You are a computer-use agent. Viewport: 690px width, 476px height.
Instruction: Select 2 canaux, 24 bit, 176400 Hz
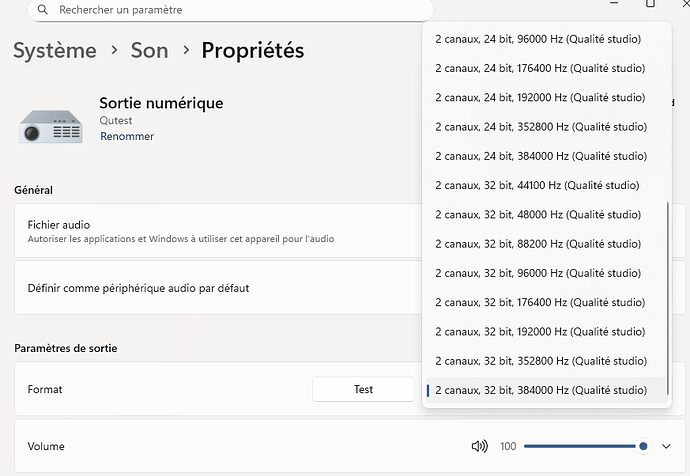click(540, 68)
